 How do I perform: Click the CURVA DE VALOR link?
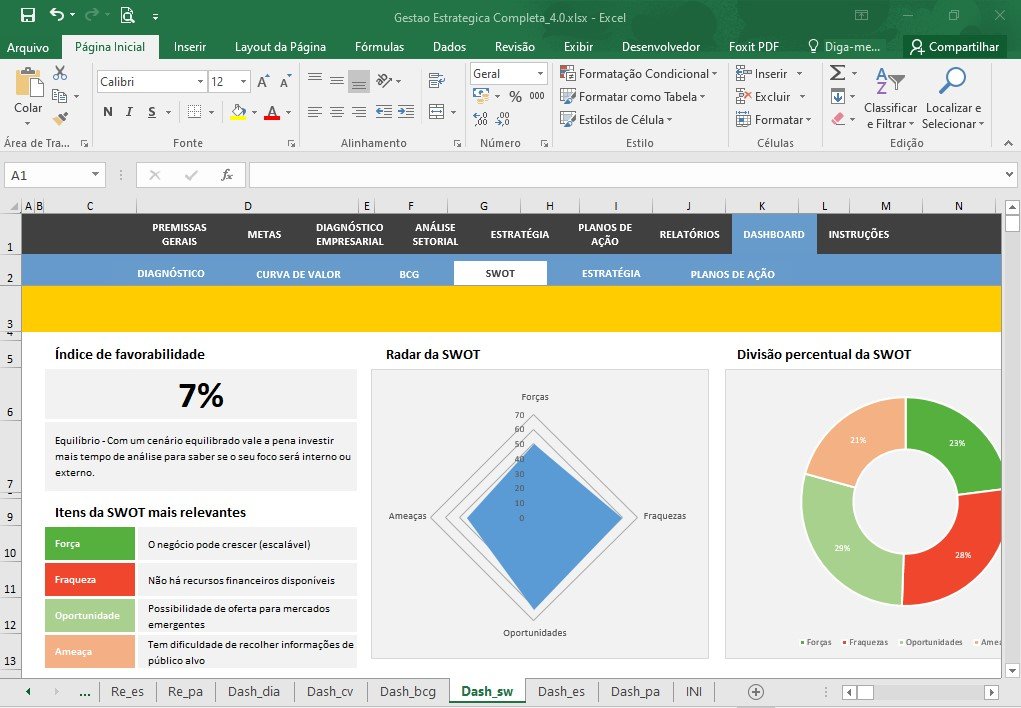[x=298, y=274]
